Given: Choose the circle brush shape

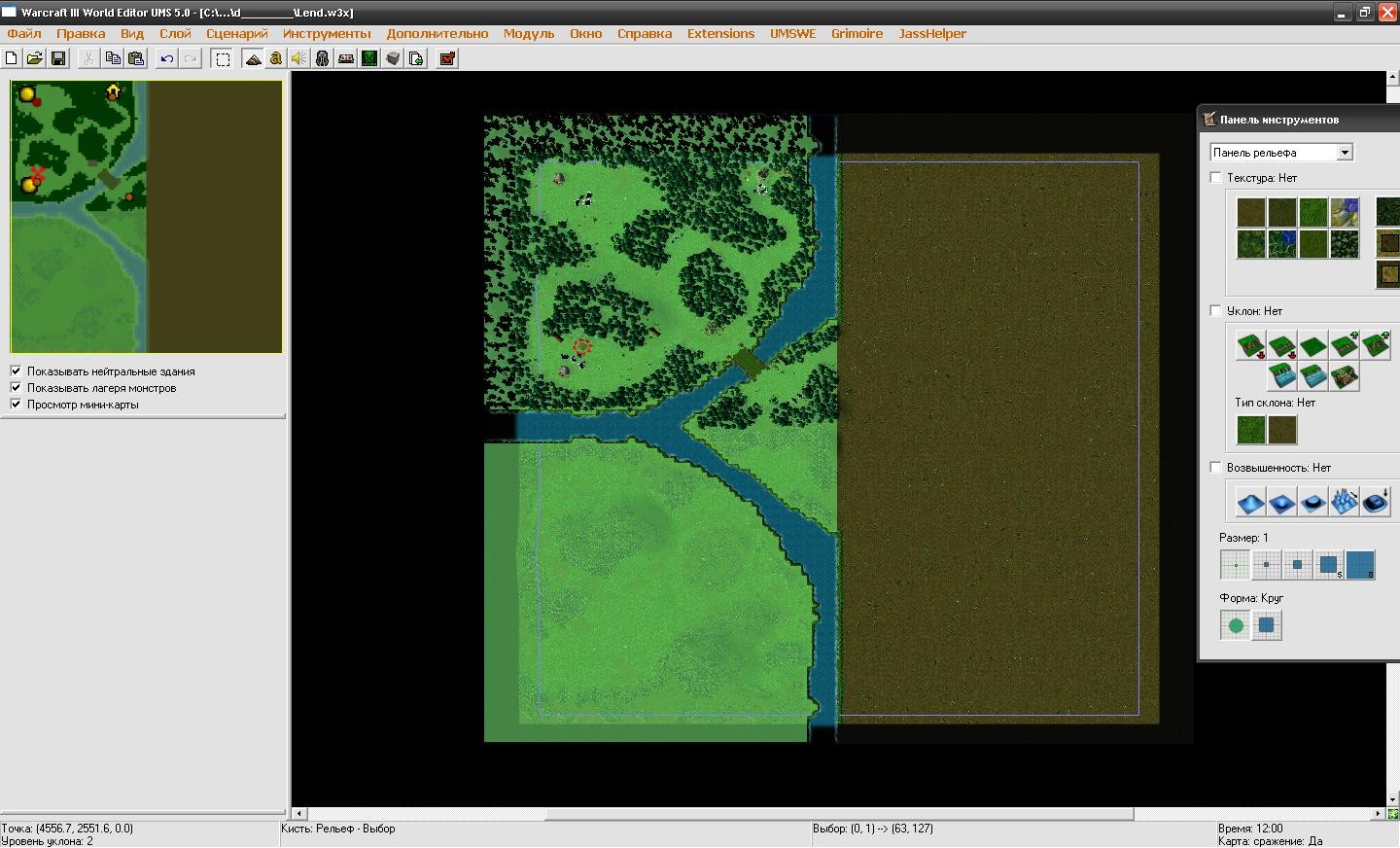Looking at the screenshot, I should click(x=1236, y=625).
